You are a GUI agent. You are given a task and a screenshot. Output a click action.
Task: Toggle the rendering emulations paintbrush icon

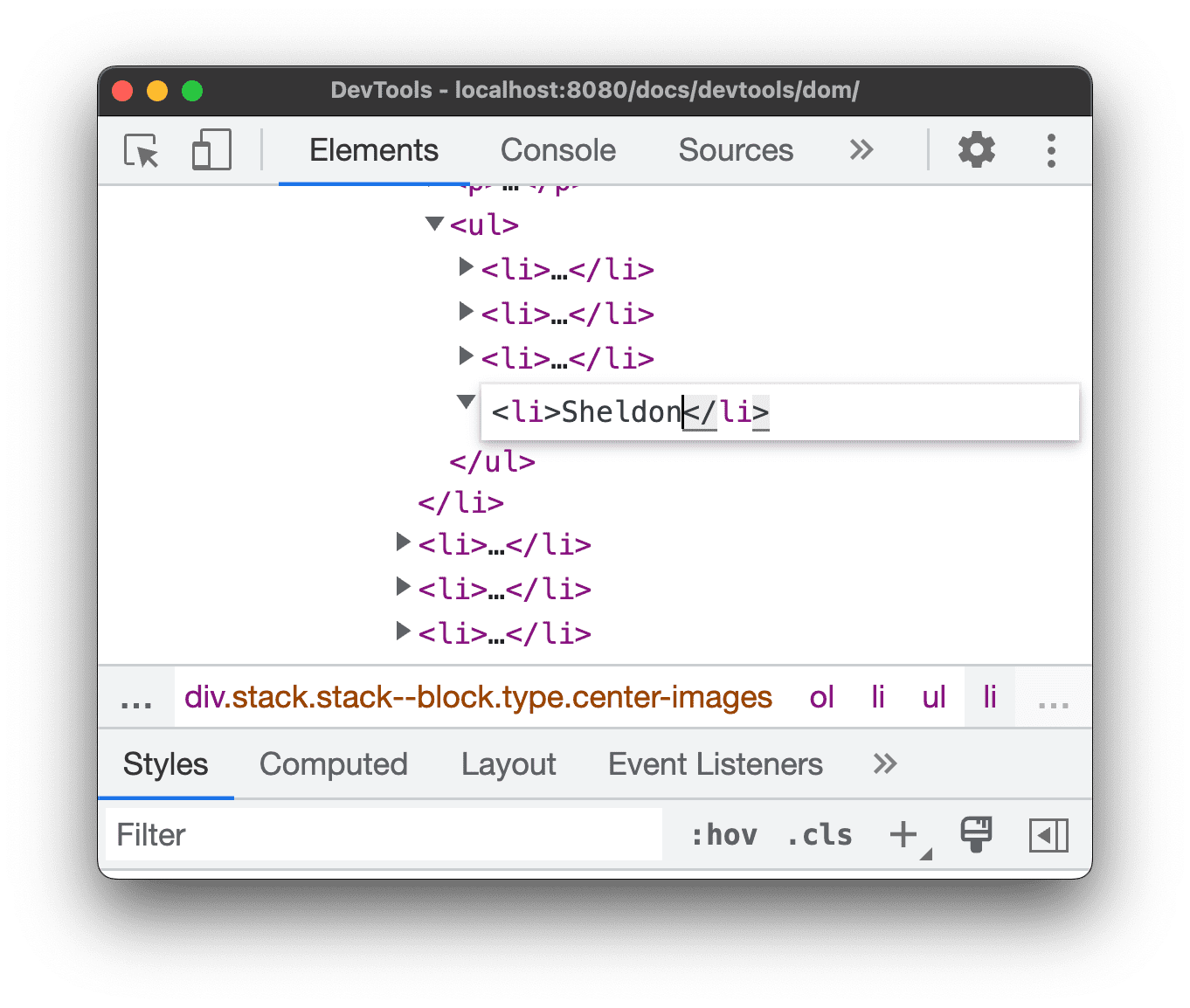pos(976,834)
